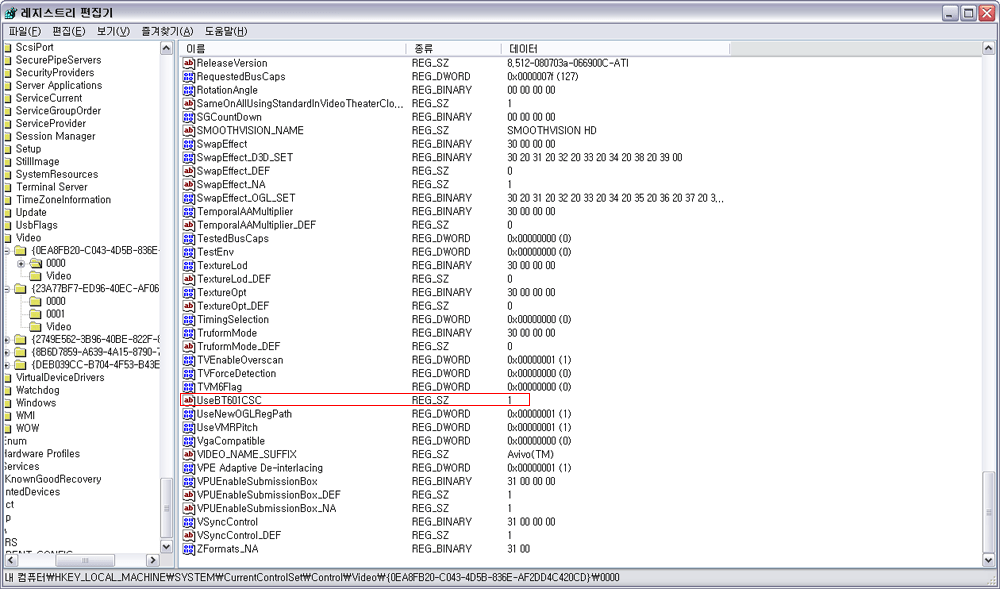Click the ReleaseVersion string value icon

point(188,63)
